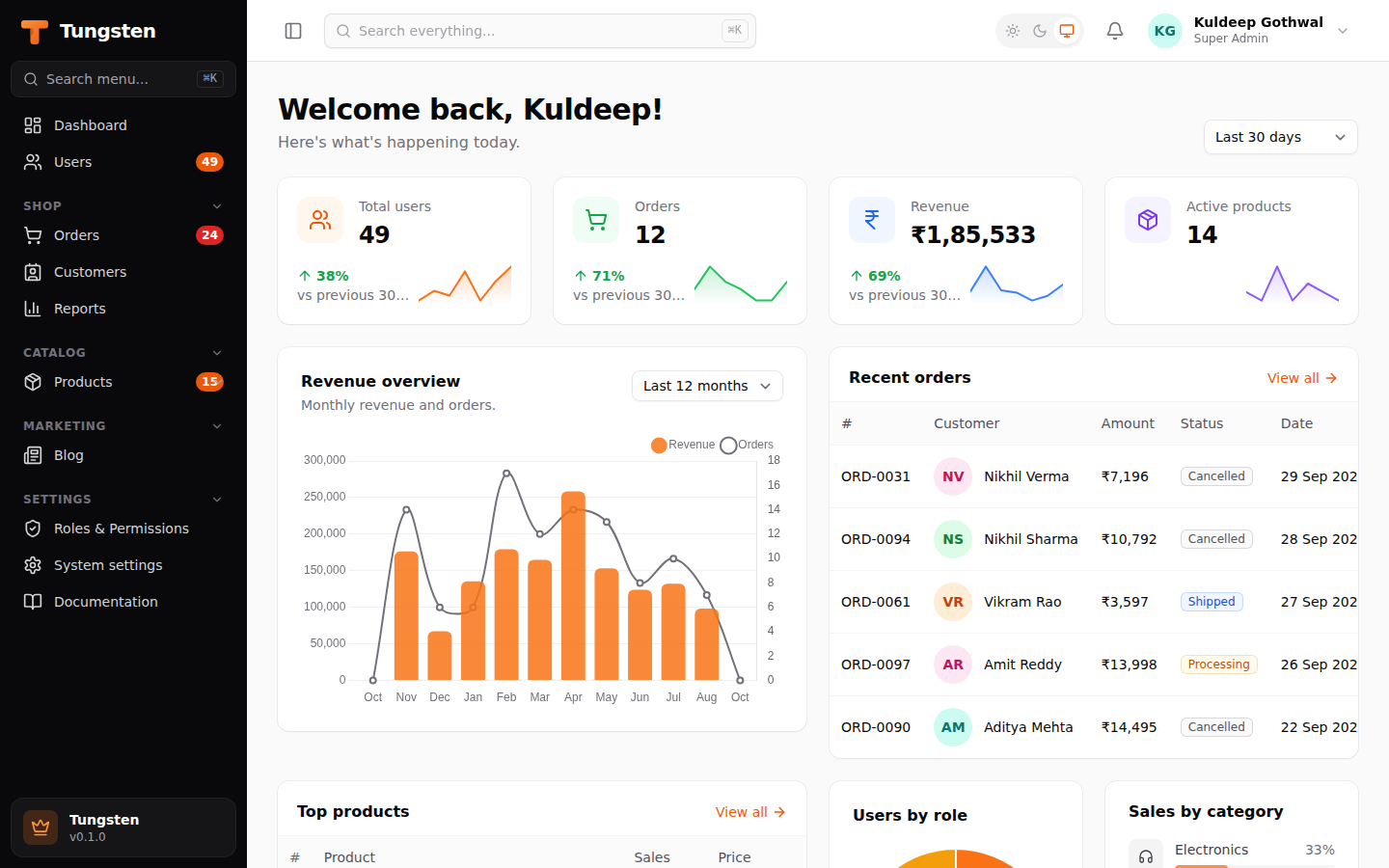
Task: Open Customers in the sidebar
Action: coord(123,272)
